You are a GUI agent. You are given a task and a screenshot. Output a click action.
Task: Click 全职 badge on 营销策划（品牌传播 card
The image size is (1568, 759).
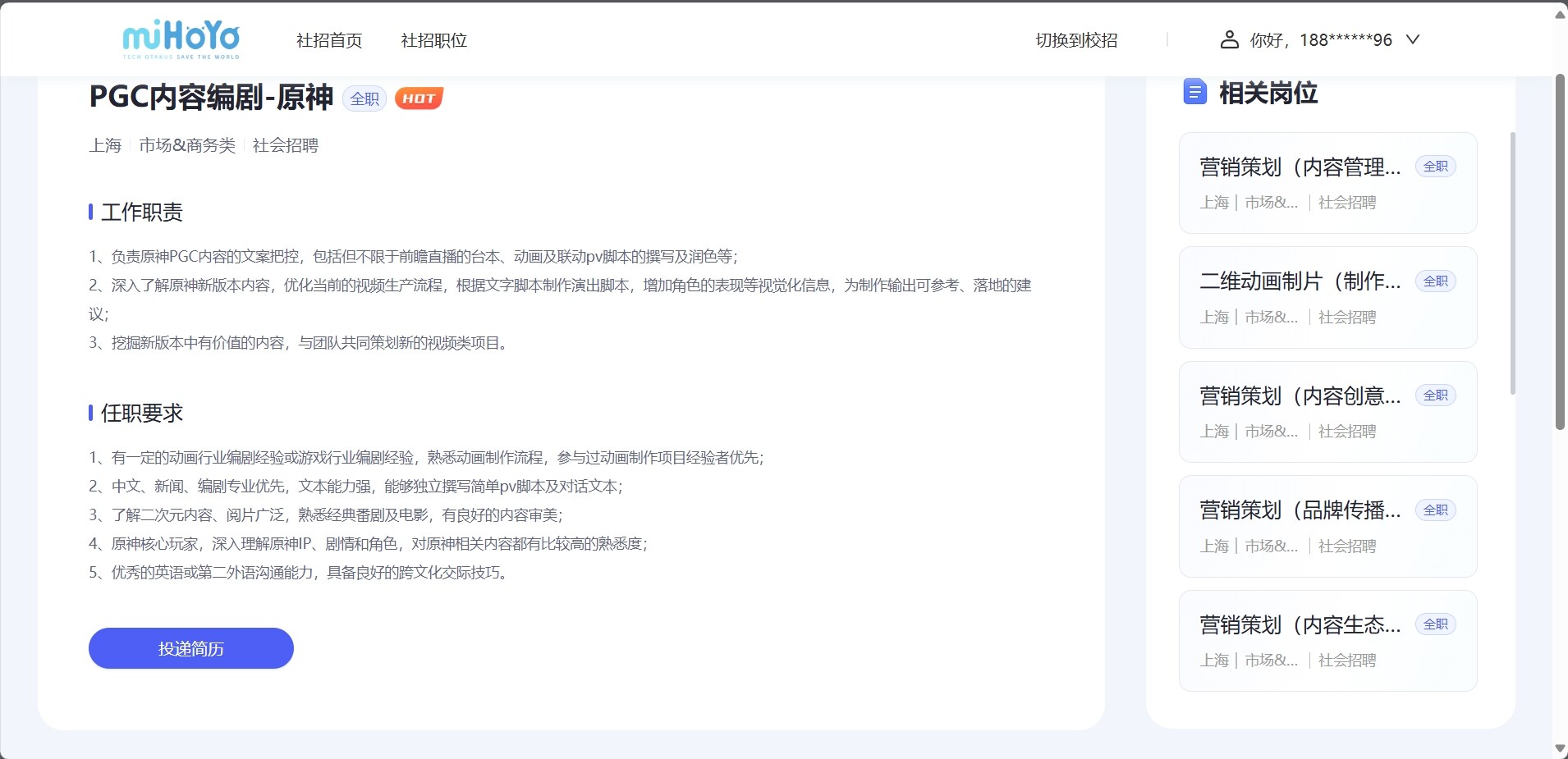(1435, 510)
